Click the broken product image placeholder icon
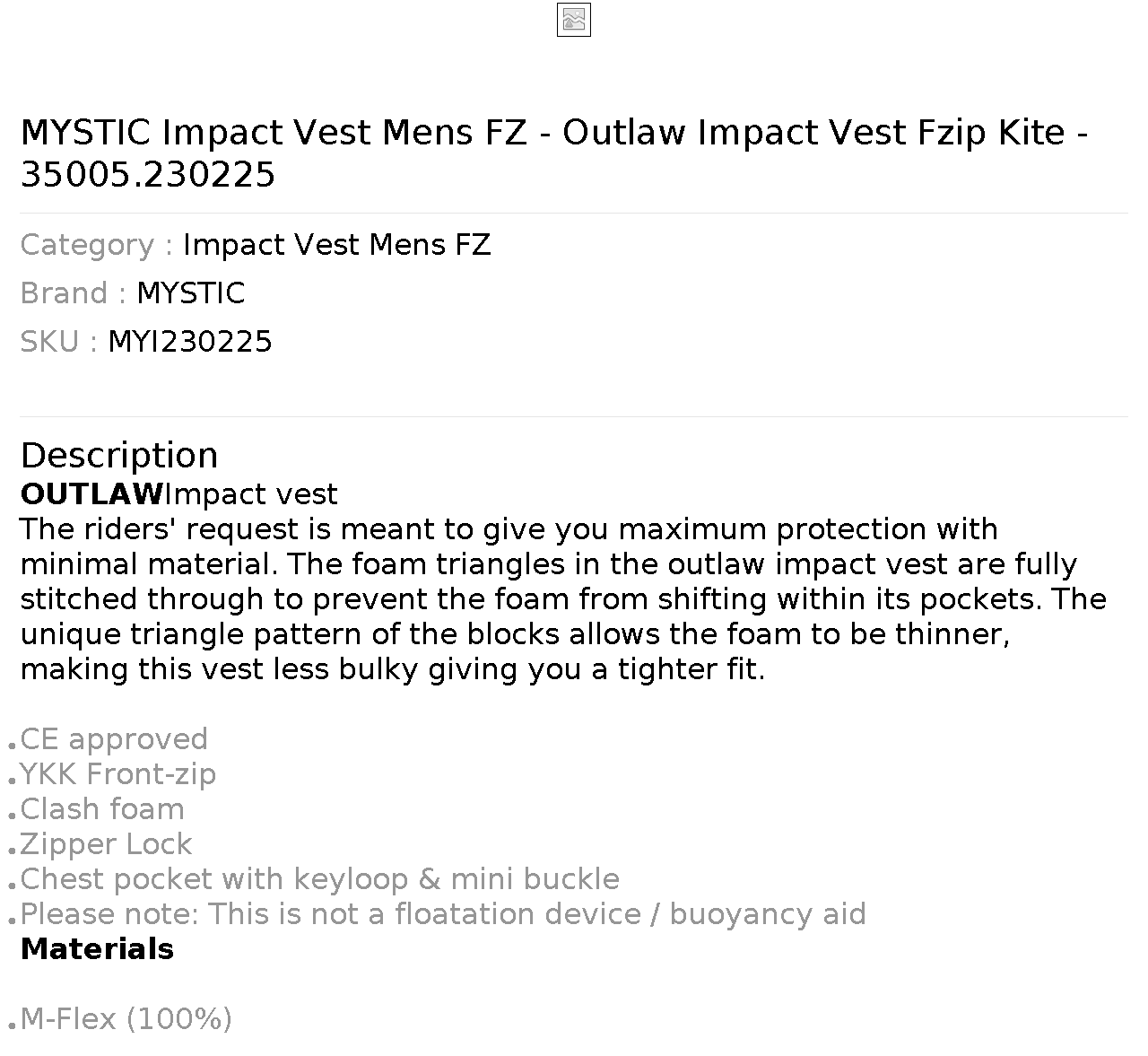The width and height of the screenshot is (1148, 1056). 574,20
